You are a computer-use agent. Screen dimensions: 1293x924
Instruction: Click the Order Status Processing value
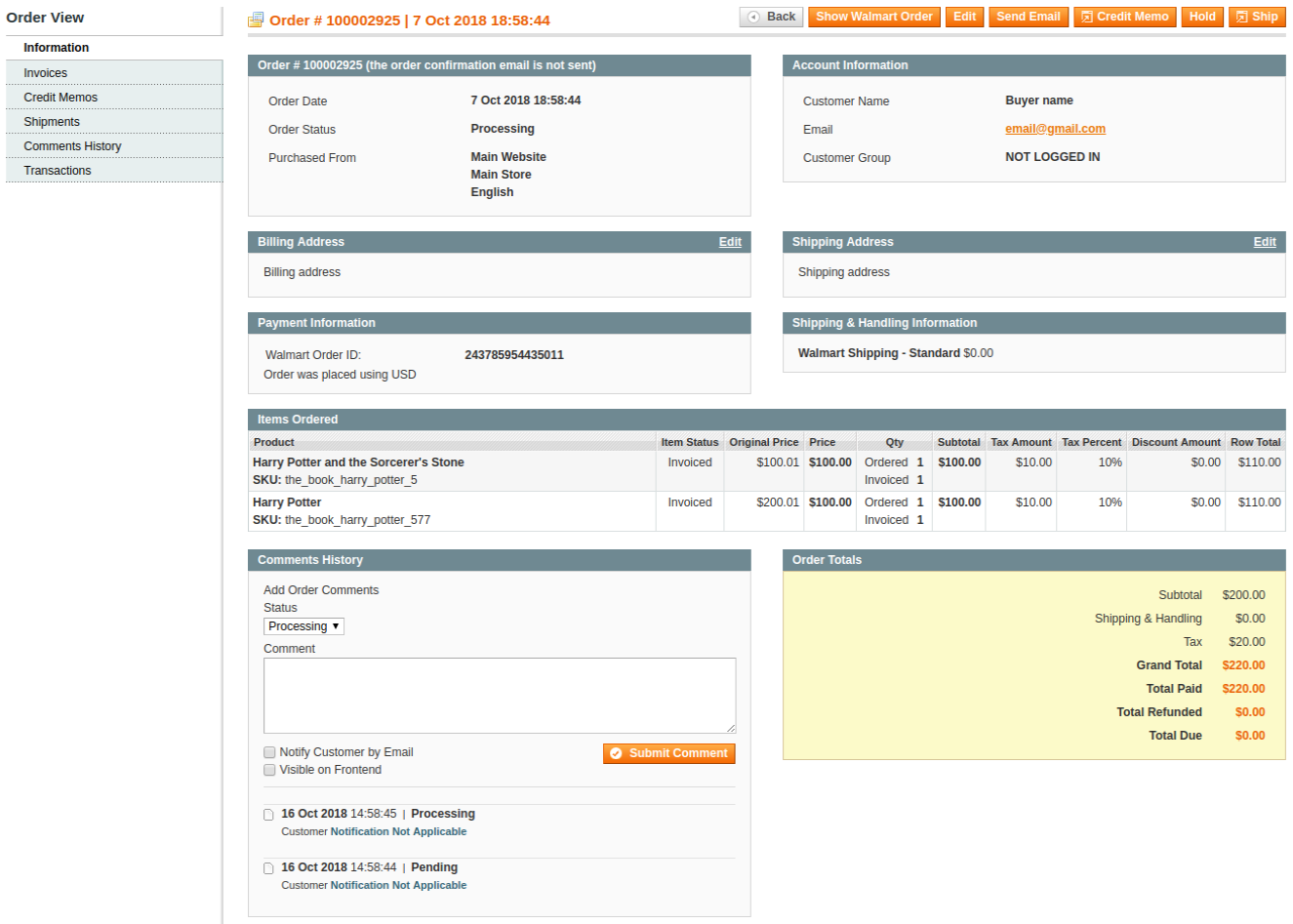point(503,129)
